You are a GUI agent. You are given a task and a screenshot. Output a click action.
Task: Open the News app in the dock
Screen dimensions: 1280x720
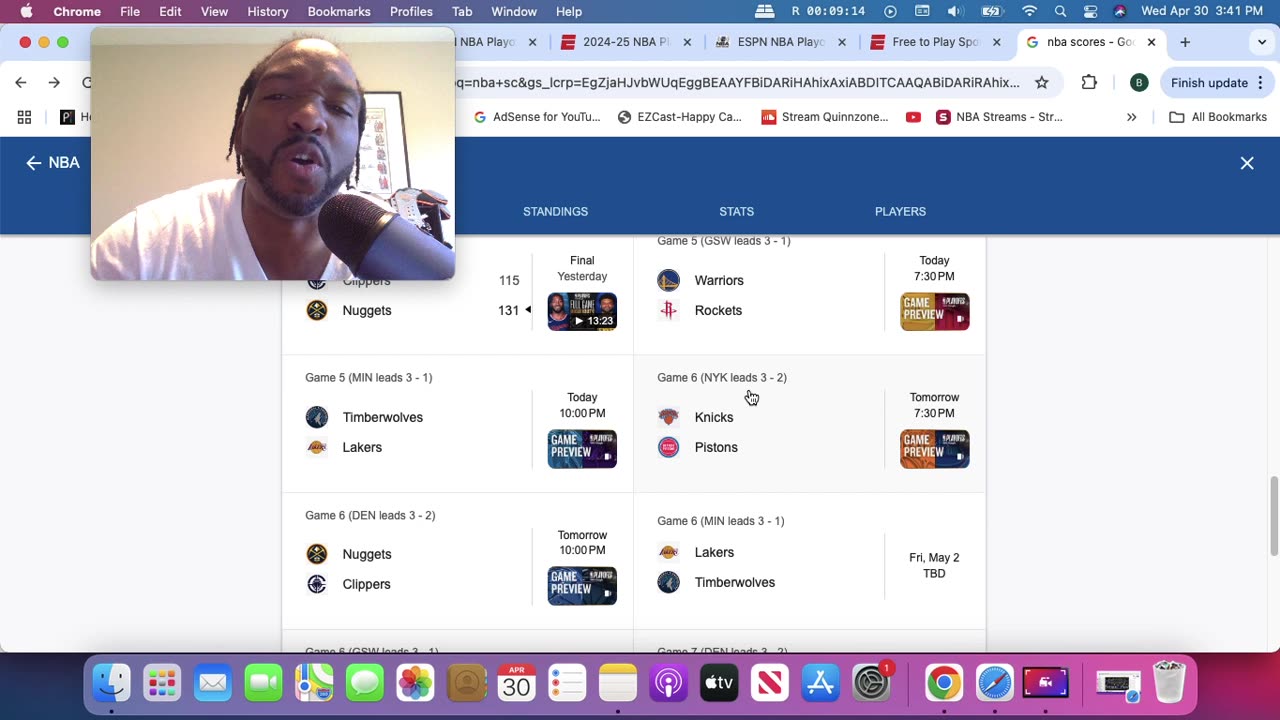coord(770,683)
